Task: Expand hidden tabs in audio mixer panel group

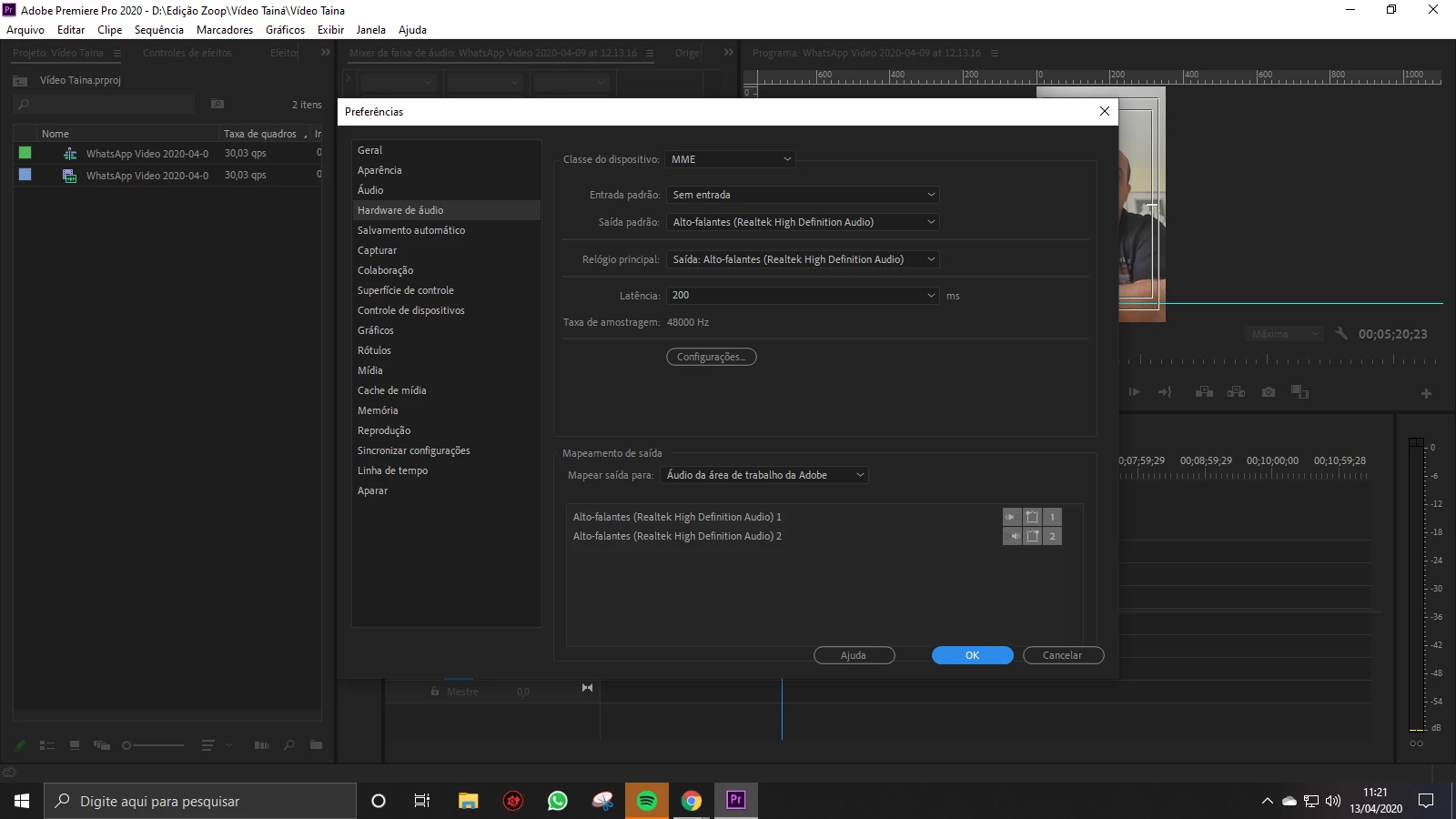Action: click(729, 53)
